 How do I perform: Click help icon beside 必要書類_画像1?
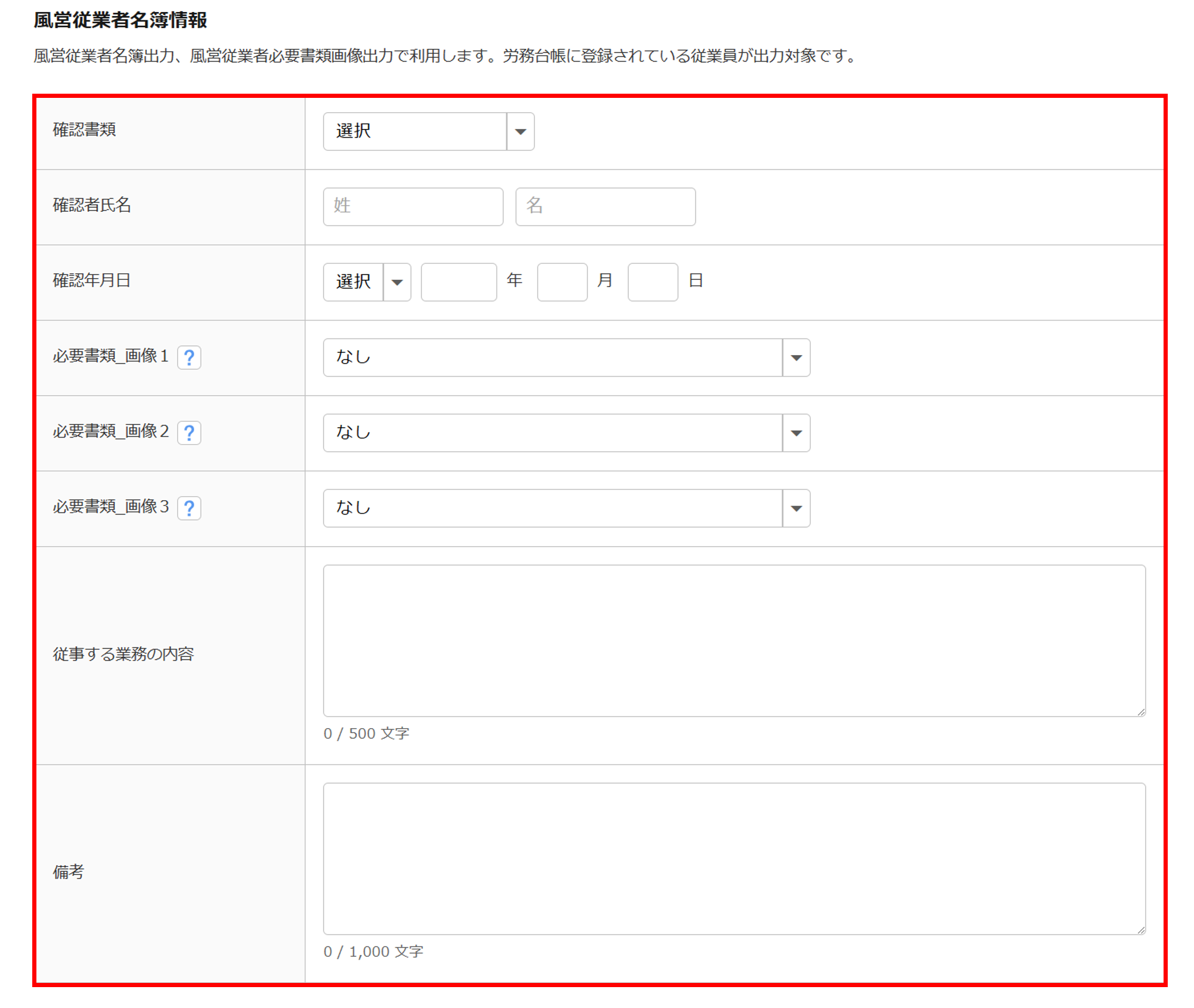click(189, 357)
